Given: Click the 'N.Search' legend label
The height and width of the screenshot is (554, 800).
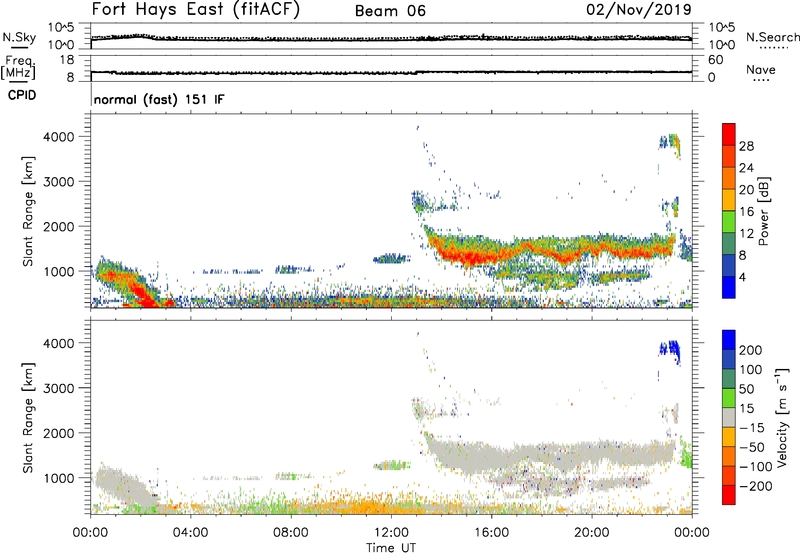Looking at the screenshot, I should point(772,37).
